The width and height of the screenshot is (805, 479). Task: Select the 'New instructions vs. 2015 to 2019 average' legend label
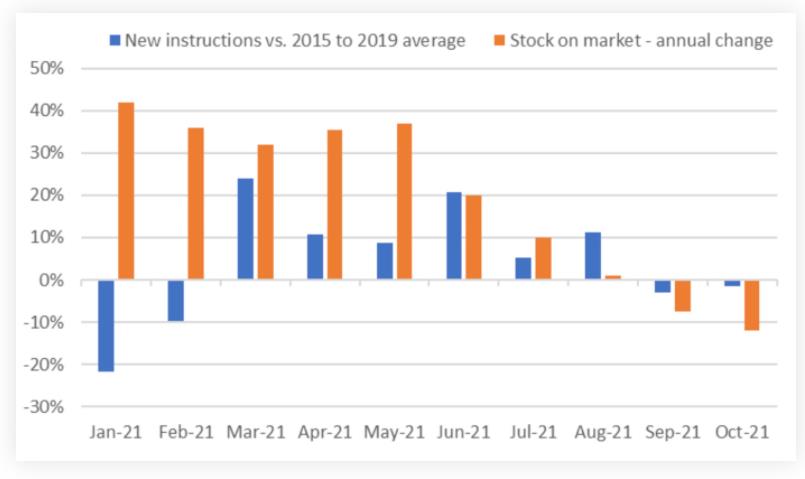(x=295, y=41)
